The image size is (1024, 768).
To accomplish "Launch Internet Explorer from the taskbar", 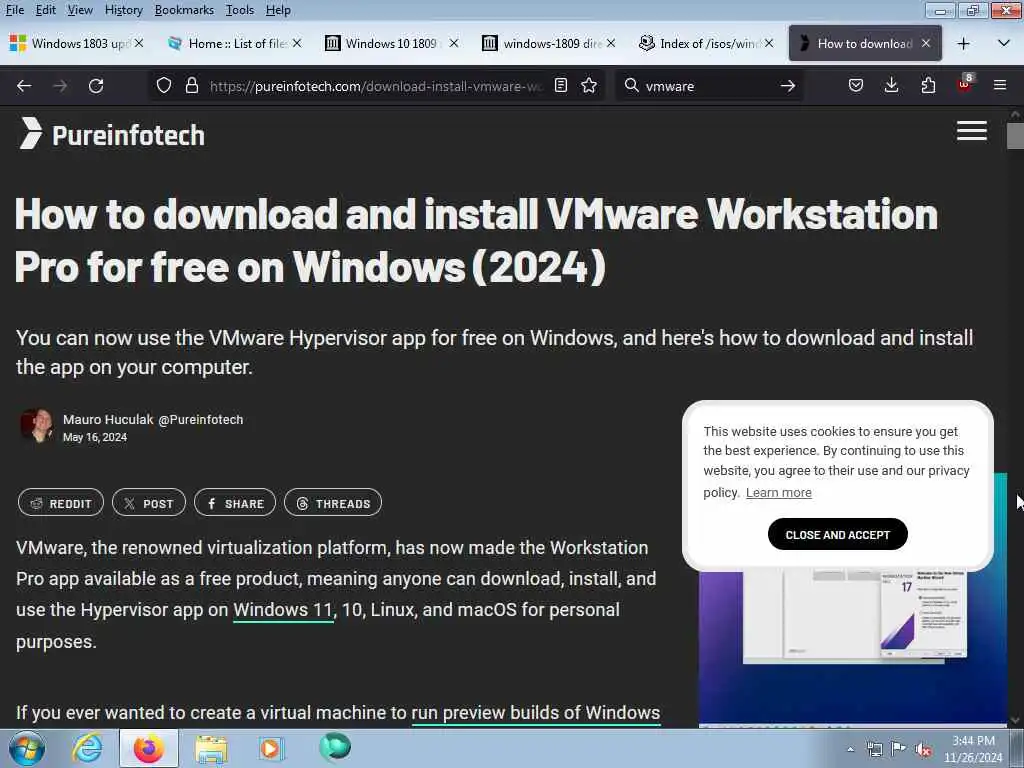I will point(87,748).
